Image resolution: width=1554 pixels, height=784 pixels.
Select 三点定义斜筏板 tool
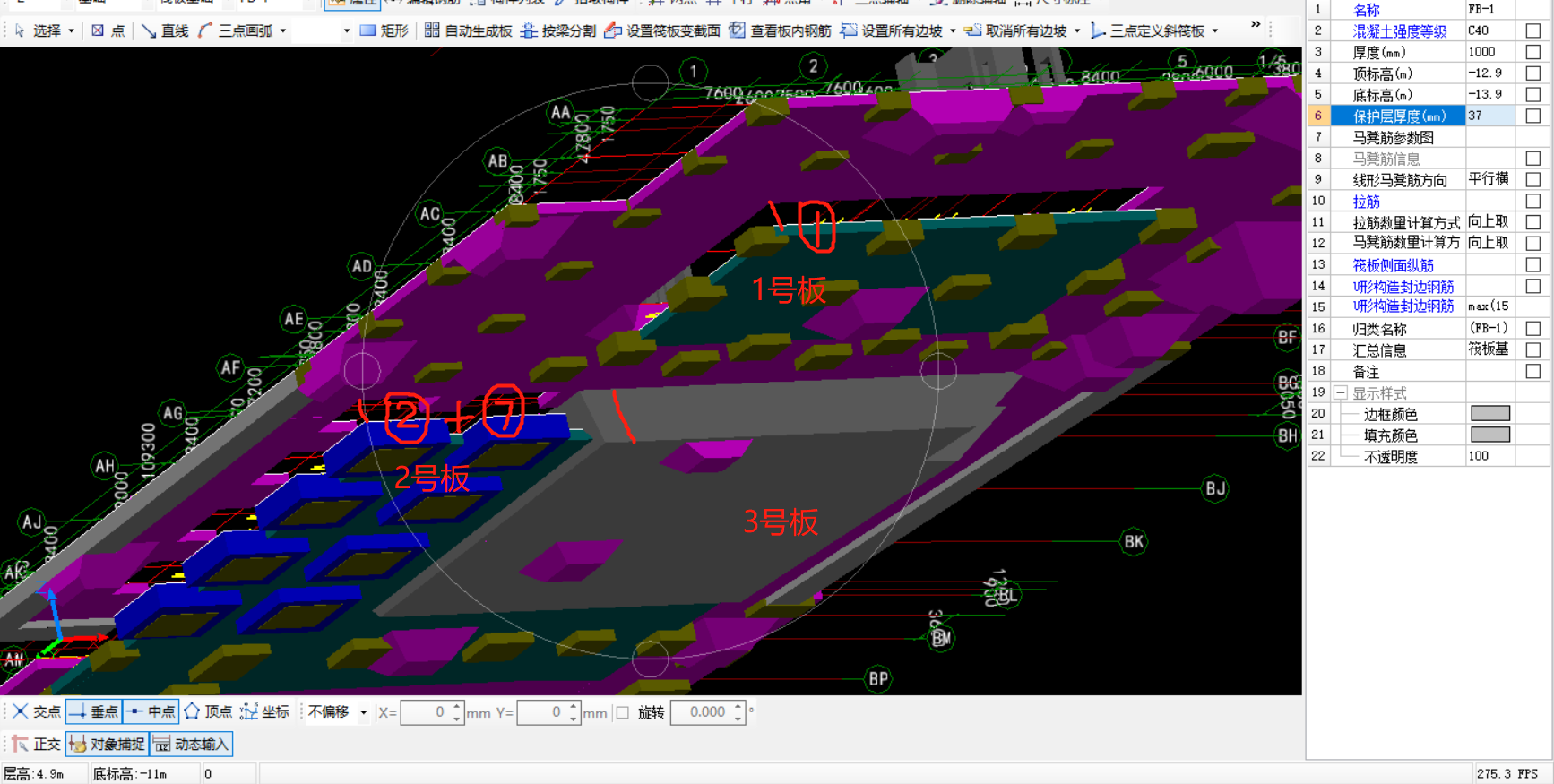click(x=1147, y=30)
